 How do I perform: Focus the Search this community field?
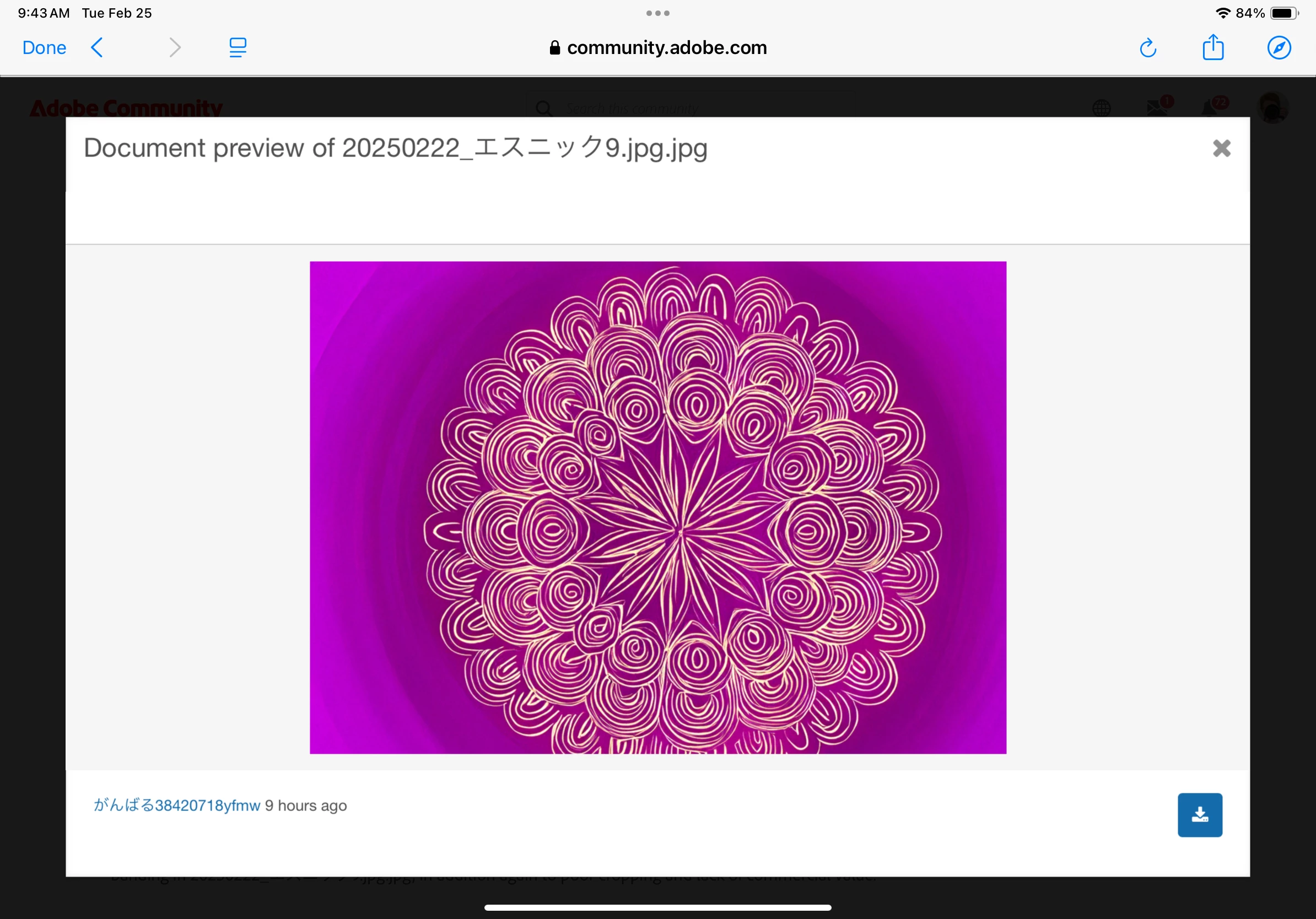(688, 108)
